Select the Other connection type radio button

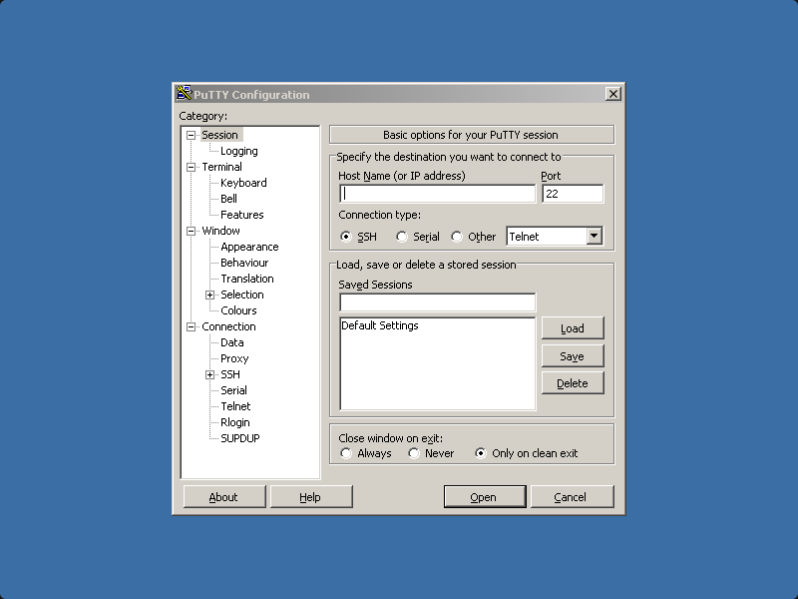(x=457, y=237)
